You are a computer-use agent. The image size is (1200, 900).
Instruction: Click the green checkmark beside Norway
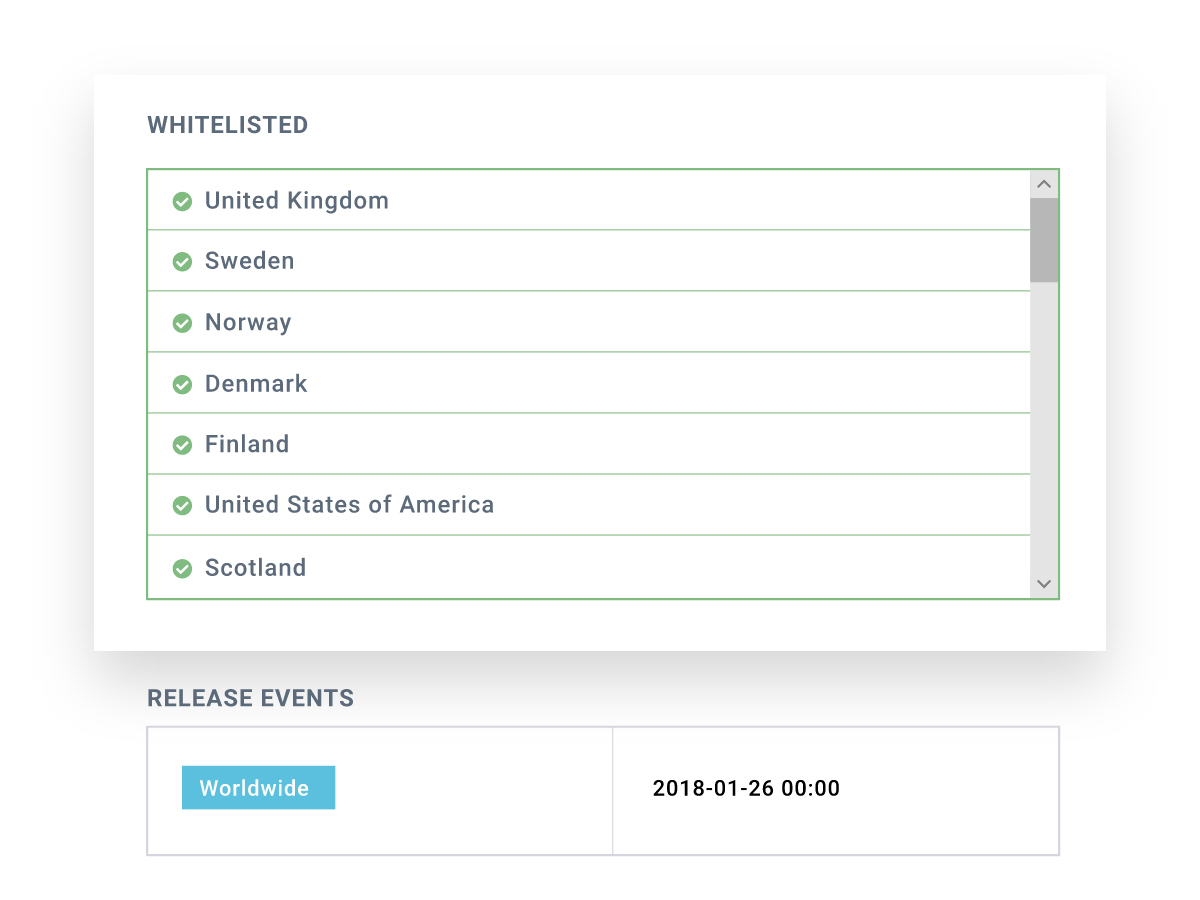[182, 323]
